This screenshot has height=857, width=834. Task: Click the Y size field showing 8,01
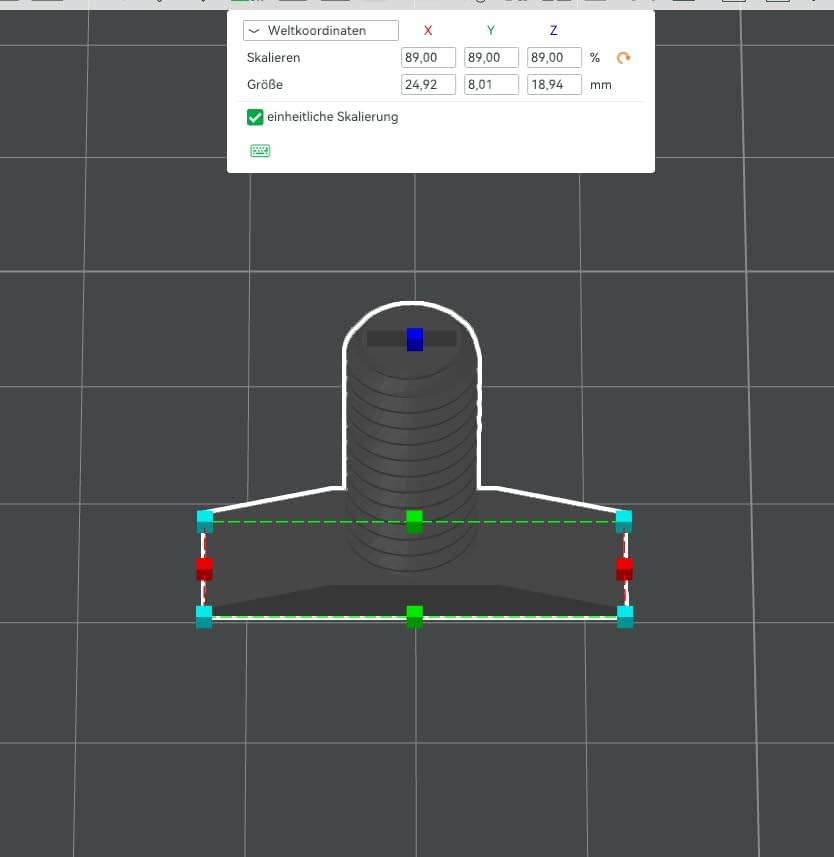[x=491, y=85]
